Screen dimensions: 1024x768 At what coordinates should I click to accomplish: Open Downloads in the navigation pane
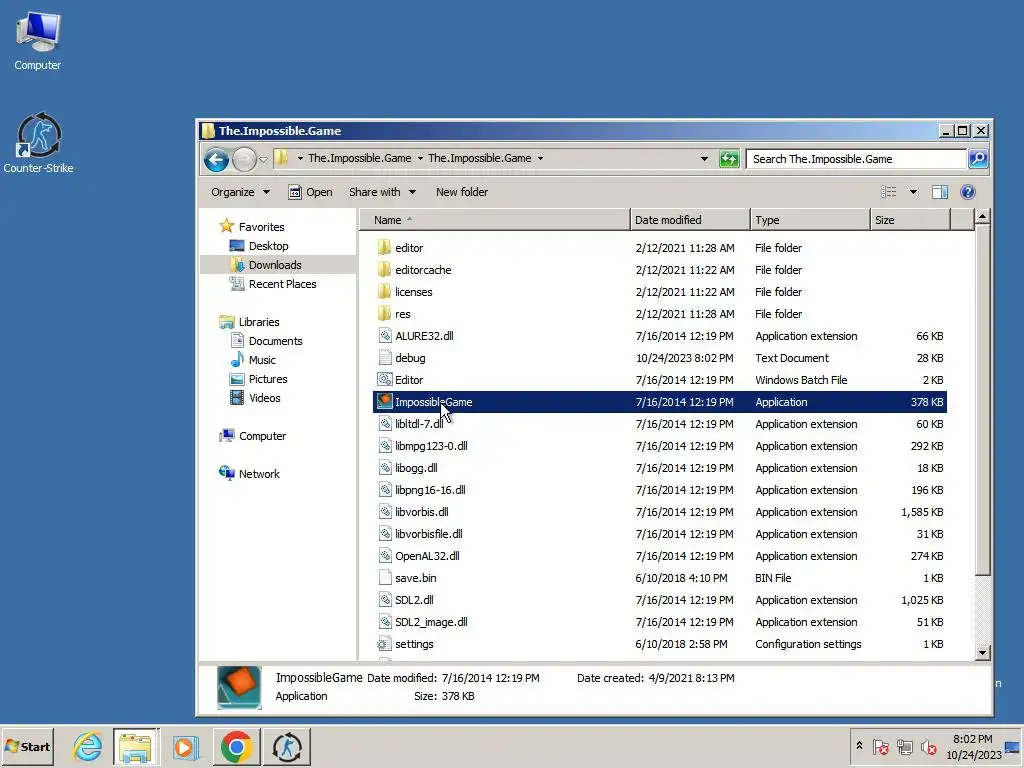coord(265,264)
